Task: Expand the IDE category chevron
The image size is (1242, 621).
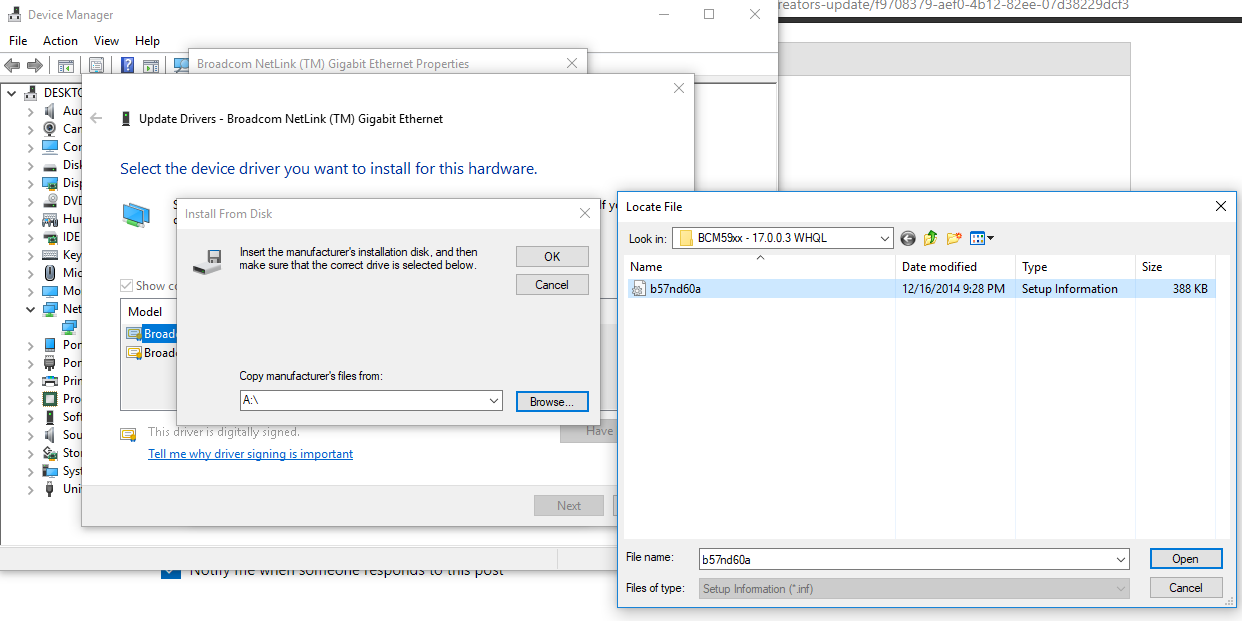Action: tap(31, 237)
